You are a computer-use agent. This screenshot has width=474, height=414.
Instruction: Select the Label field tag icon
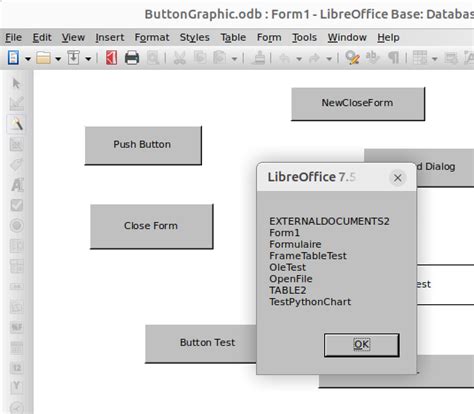pos(16,164)
